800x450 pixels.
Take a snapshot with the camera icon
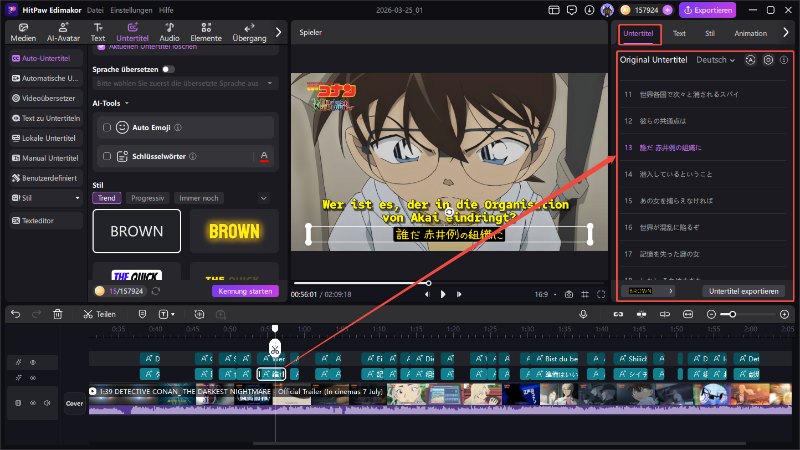569,295
